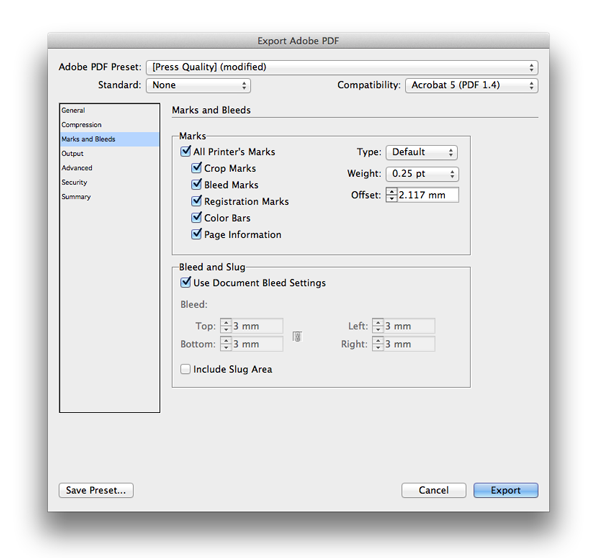Image resolution: width=600 pixels, height=558 pixels.
Task: Switch to the Compression section
Action: [82, 125]
